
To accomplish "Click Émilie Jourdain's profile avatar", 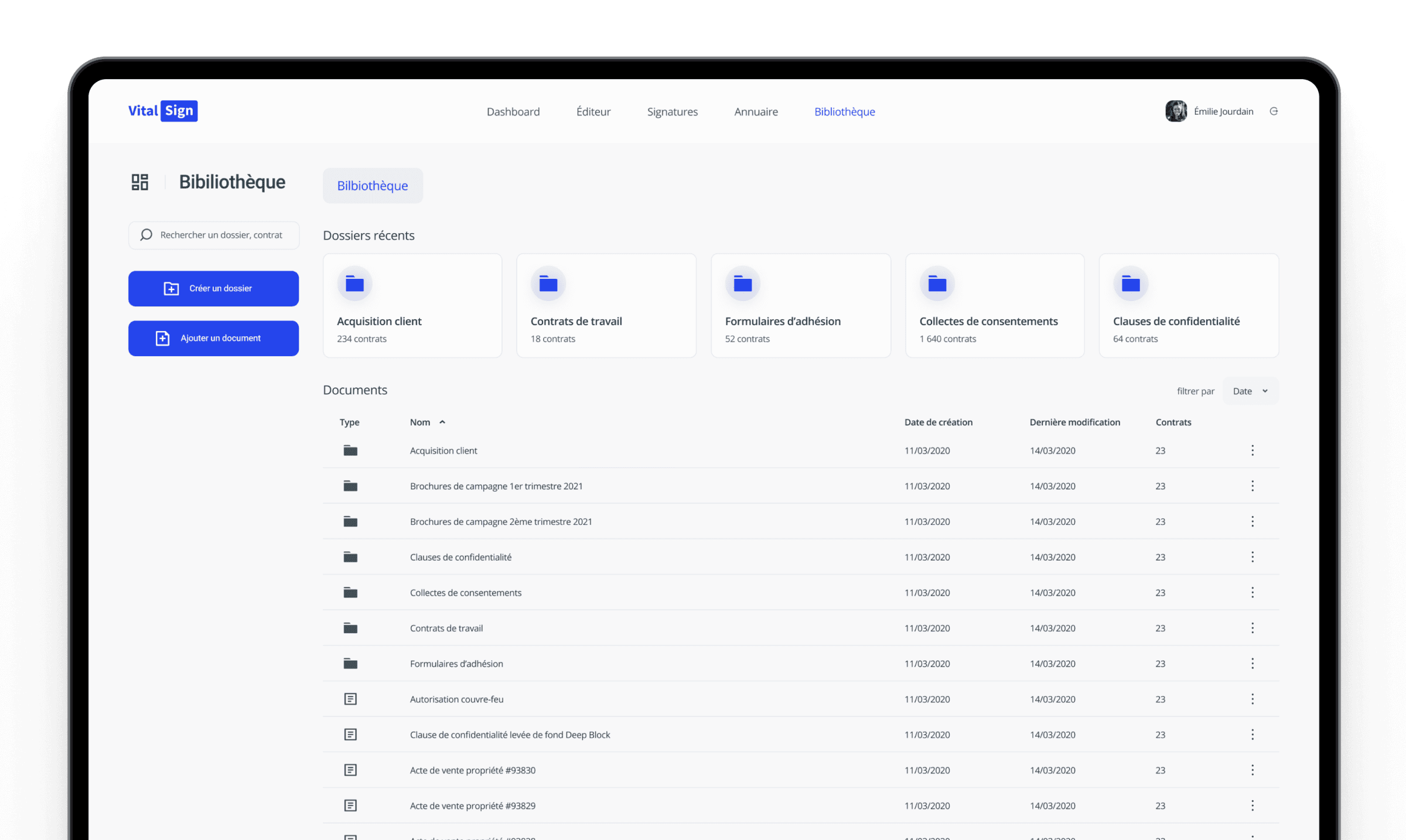I will [x=1176, y=111].
